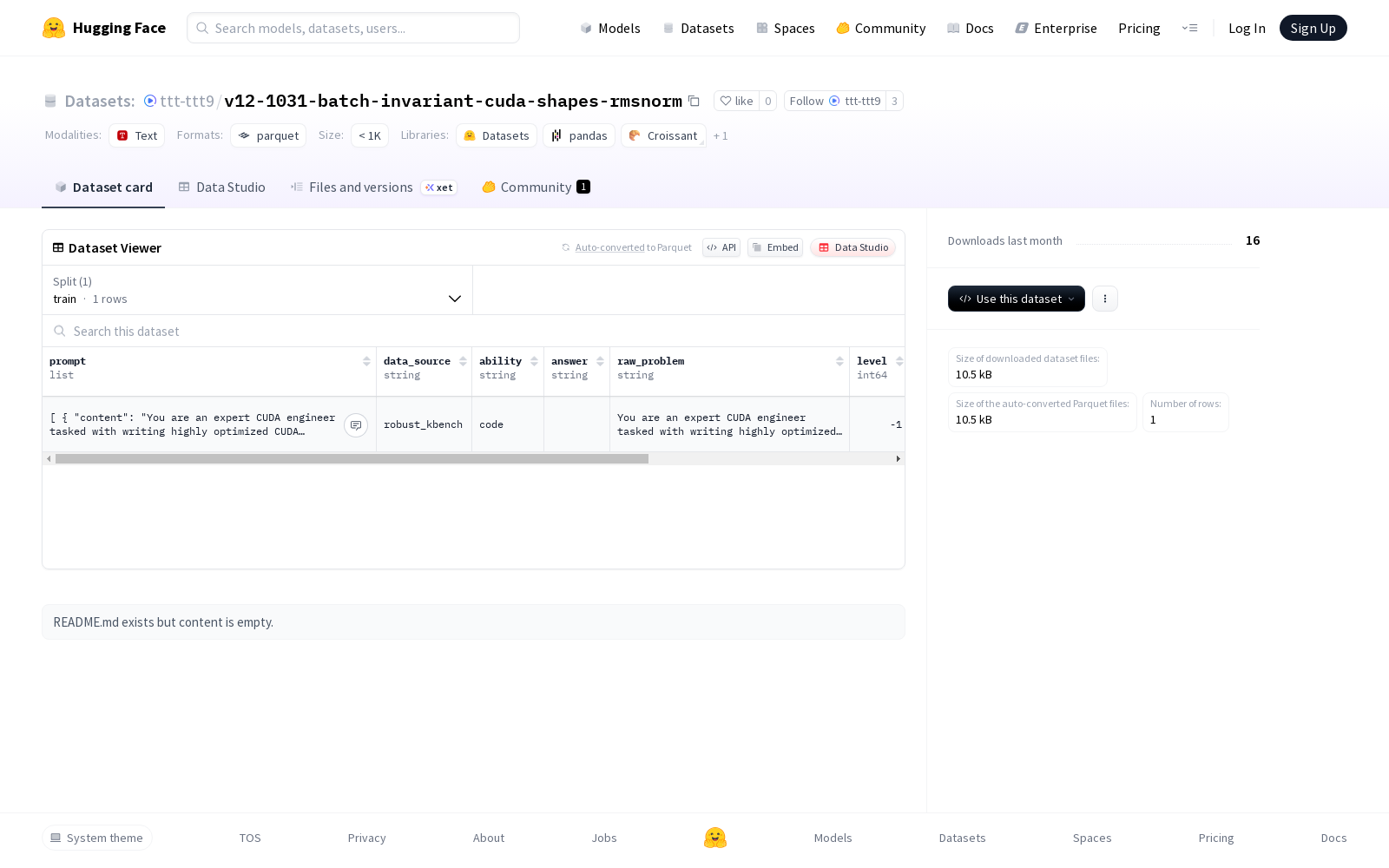Click the API button in Dataset Viewer
Screen dimensions: 1389x868
pos(721,247)
